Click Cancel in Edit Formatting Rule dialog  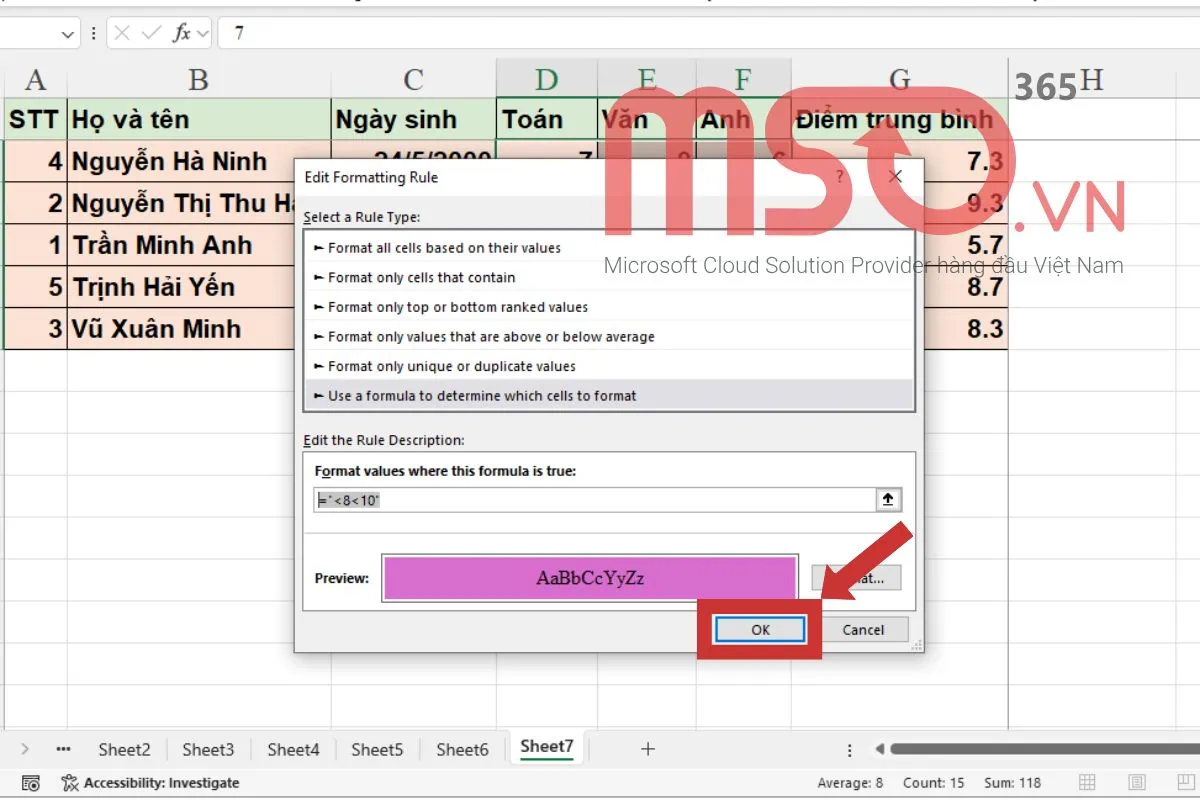click(x=863, y=630)
